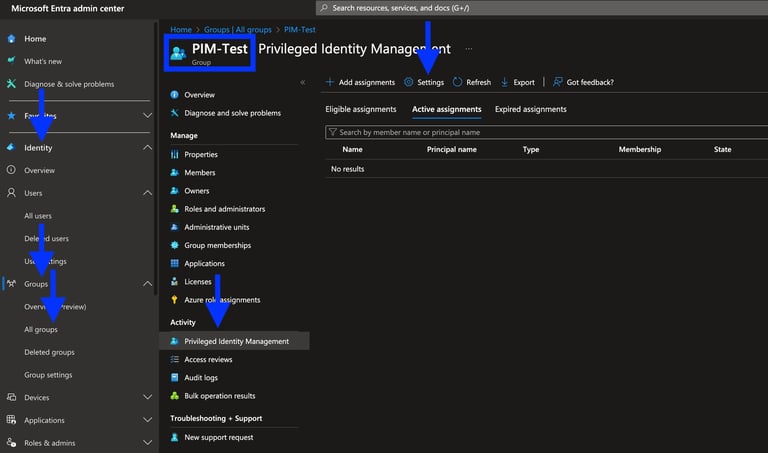Screen dimensions: 768x453
Task: Click the top search resources input field
Action: (x=542, y=8)
